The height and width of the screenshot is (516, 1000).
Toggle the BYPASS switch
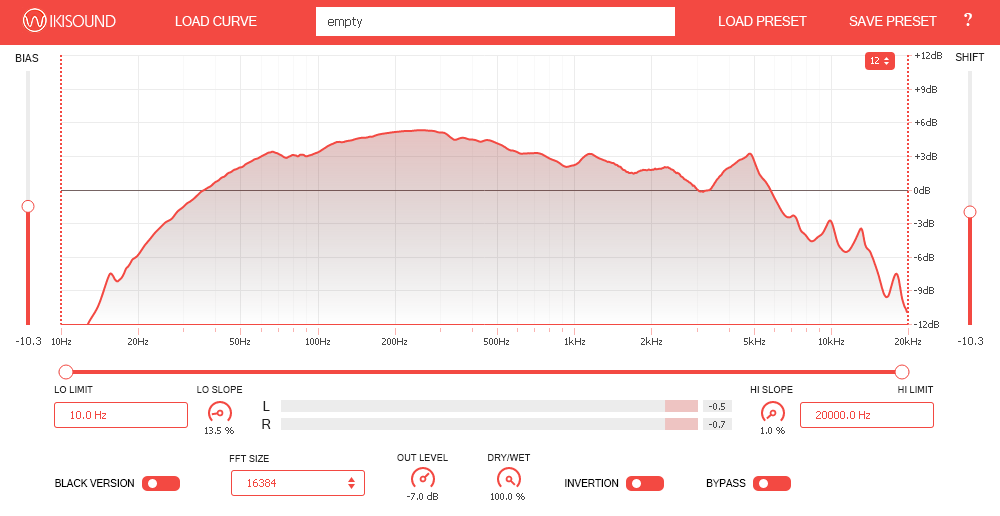pyautogui.click(x=771, y=484)
